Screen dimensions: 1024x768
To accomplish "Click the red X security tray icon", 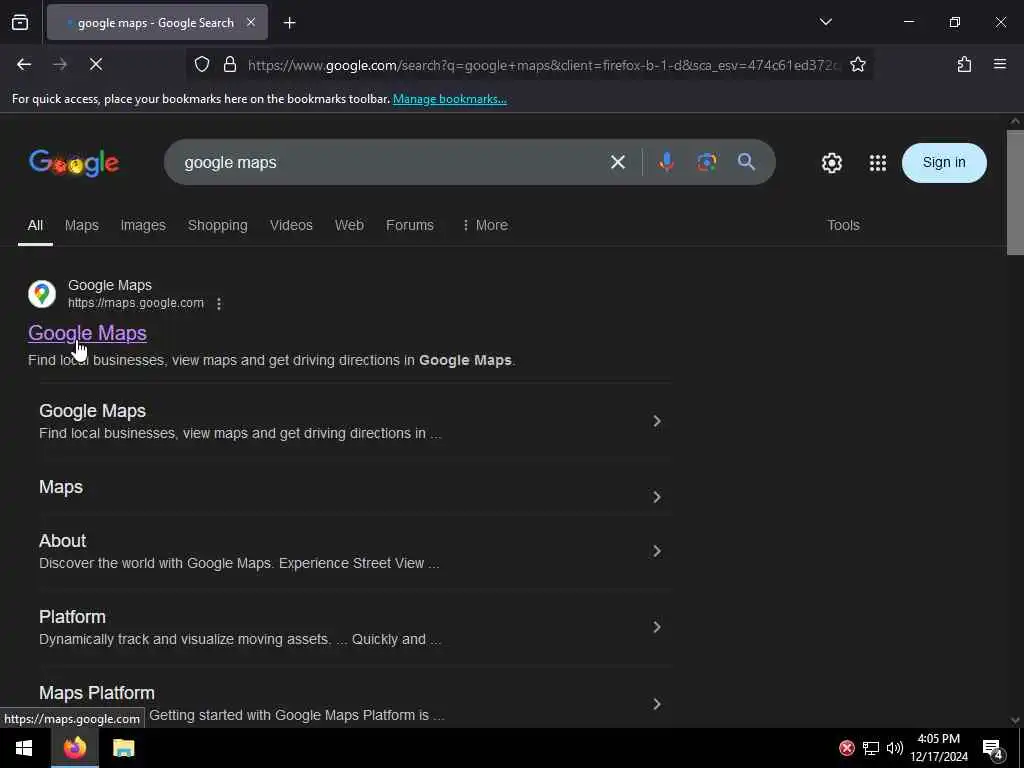I will [846, 748].
